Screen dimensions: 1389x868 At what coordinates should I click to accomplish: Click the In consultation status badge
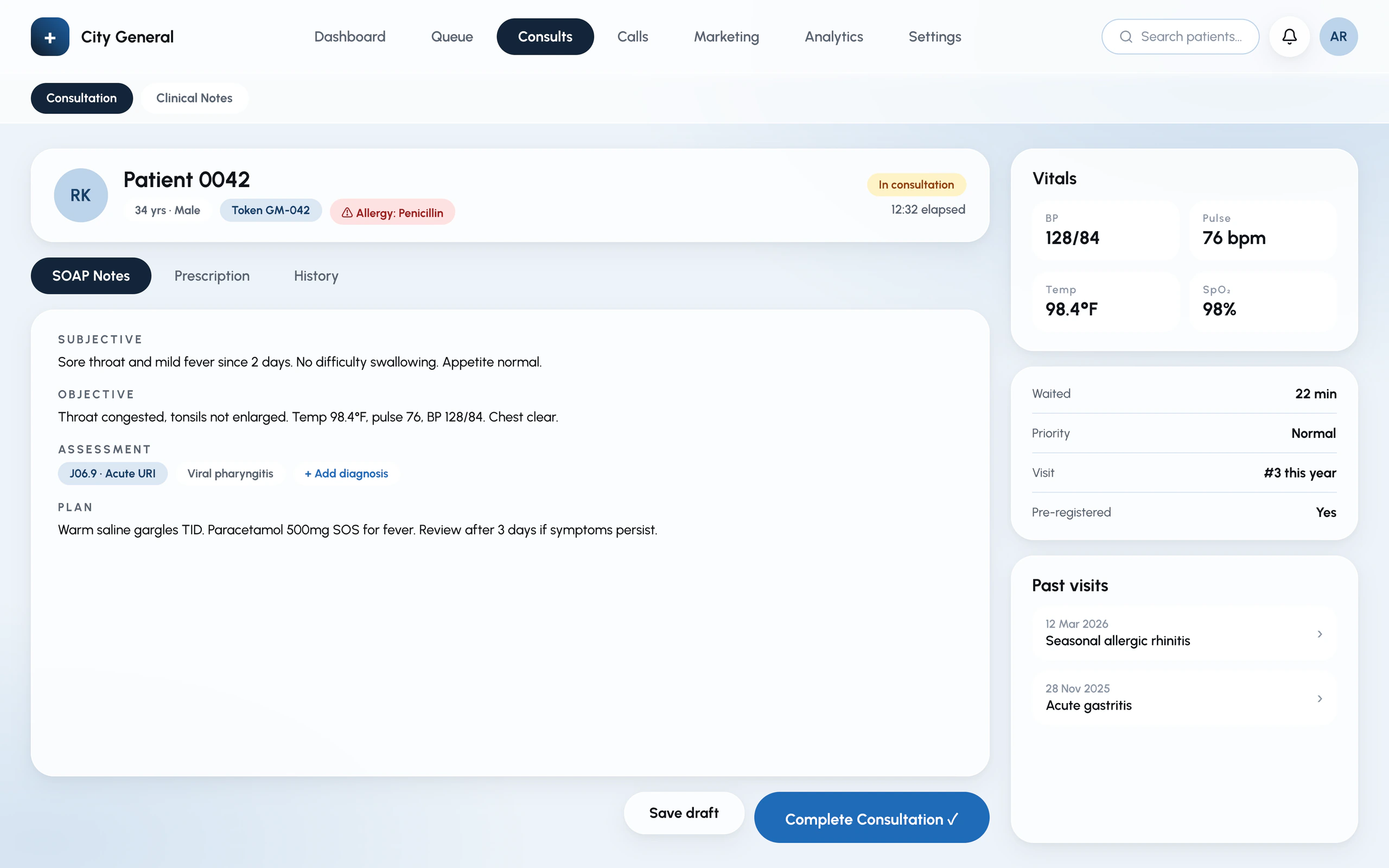pyautogui.click(x=916, y=185)
